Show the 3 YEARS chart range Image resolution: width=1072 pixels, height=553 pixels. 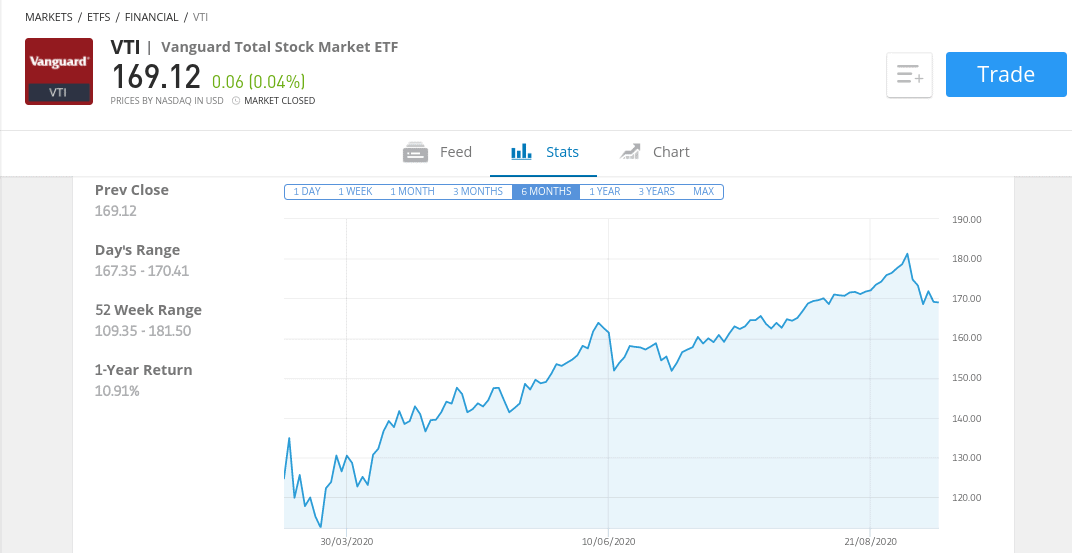tap(656, 191)
